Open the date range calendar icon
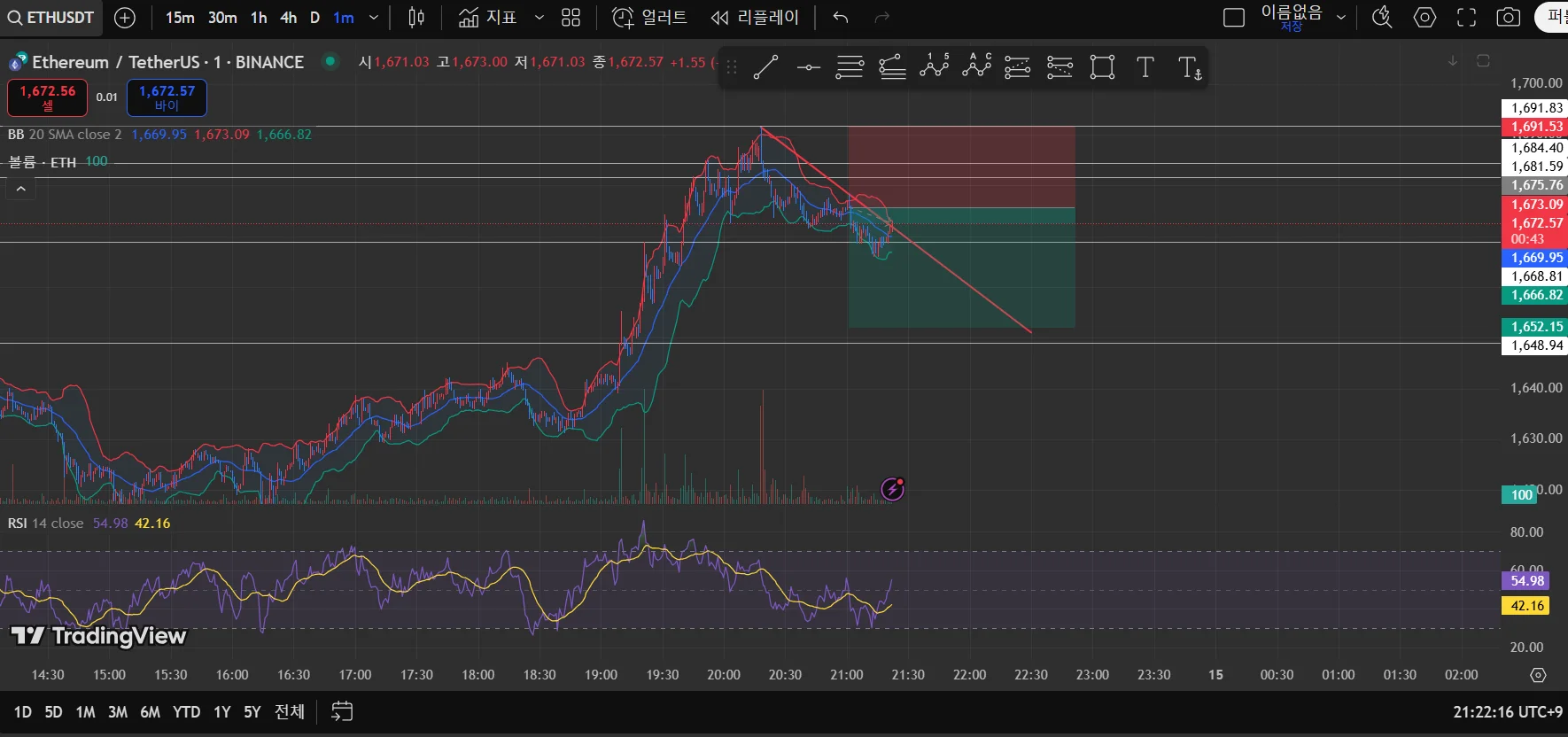 pos(342,711)
